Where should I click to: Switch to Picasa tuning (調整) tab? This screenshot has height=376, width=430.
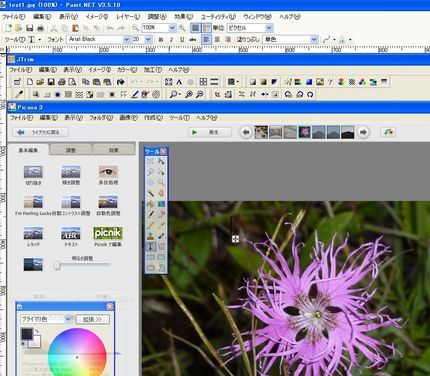[x=70, y=150]
